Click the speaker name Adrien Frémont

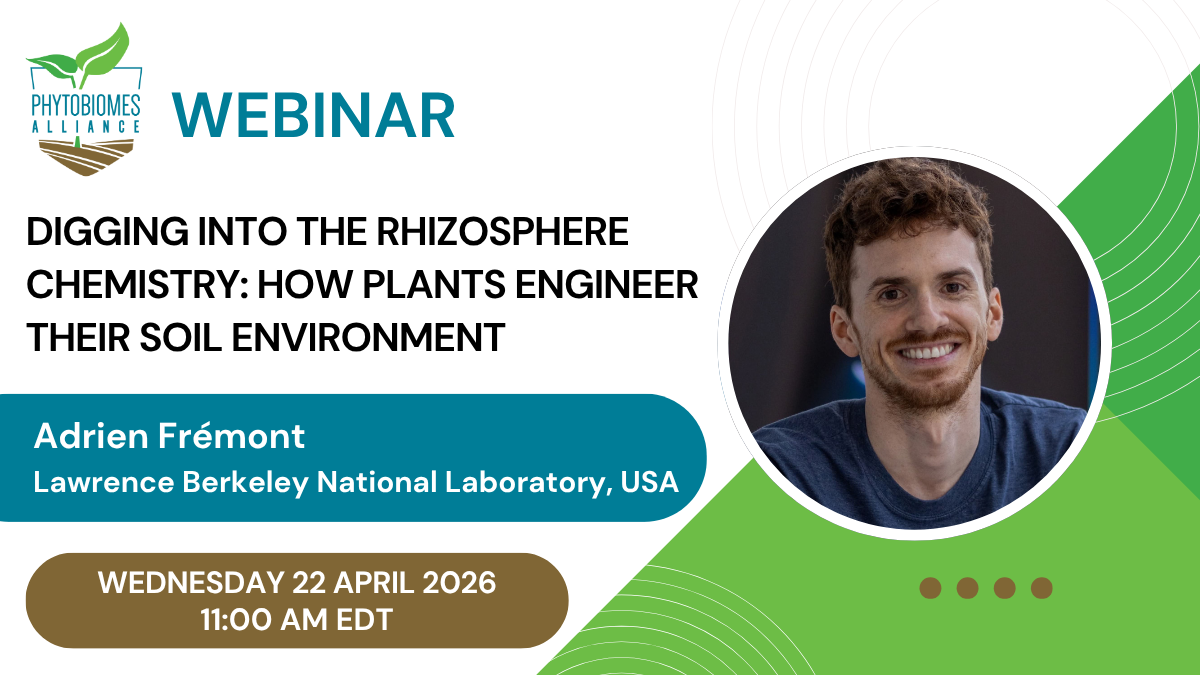click(169, 436)
